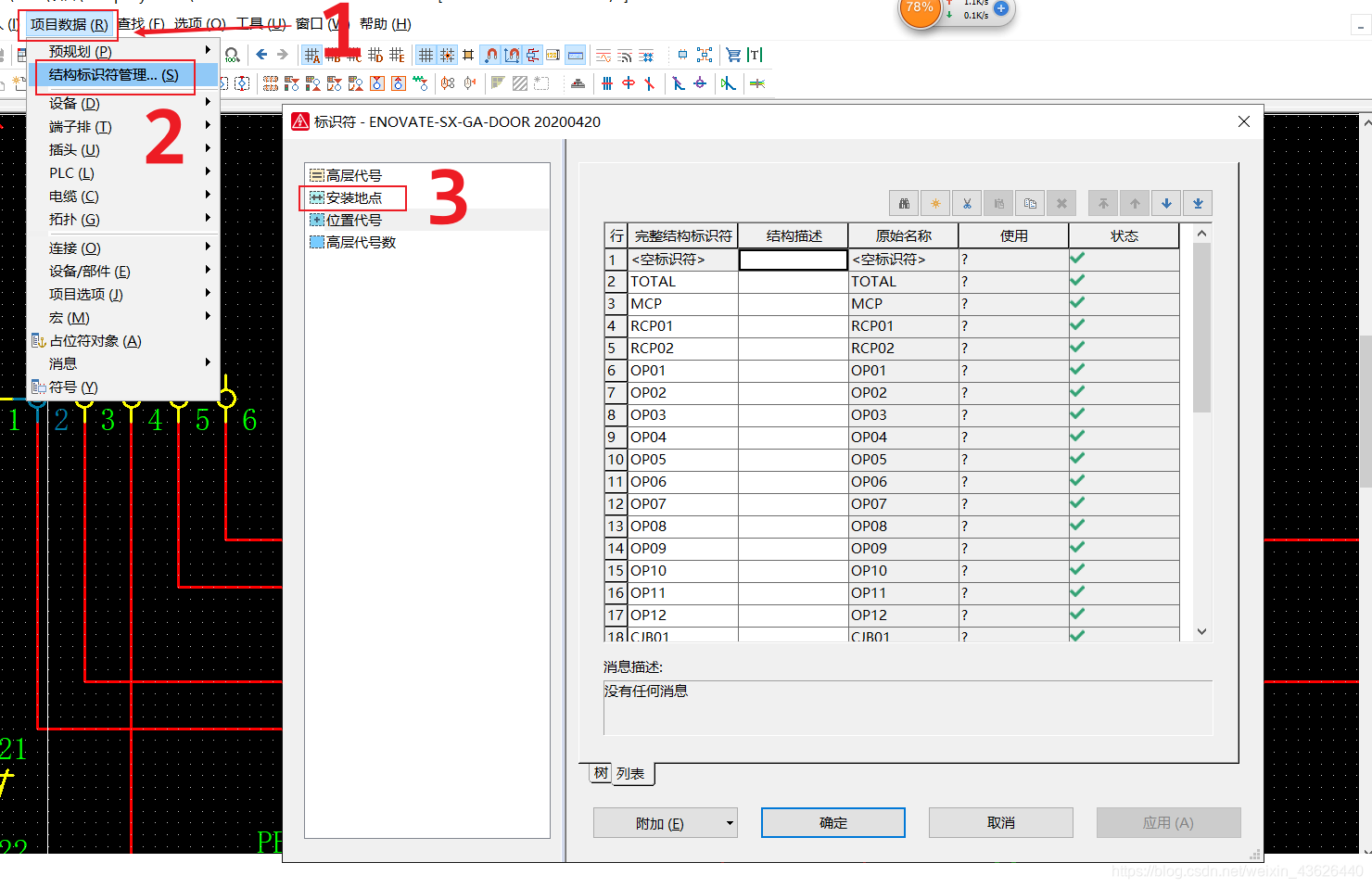Click the green zigzag resistor symbol icon

point(421,83)
